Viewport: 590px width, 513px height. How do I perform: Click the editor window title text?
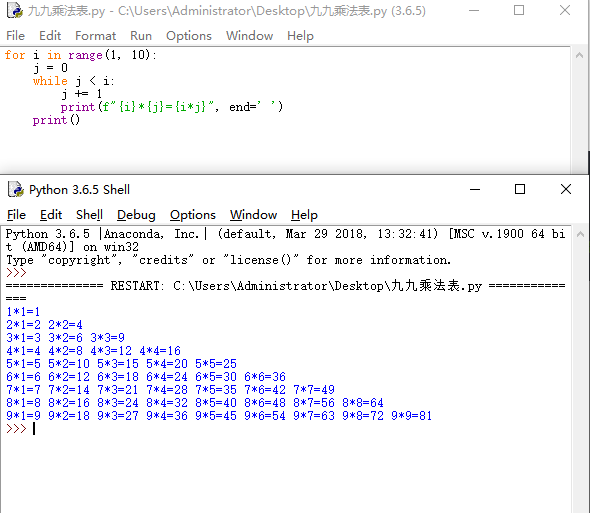pos(227,11)
